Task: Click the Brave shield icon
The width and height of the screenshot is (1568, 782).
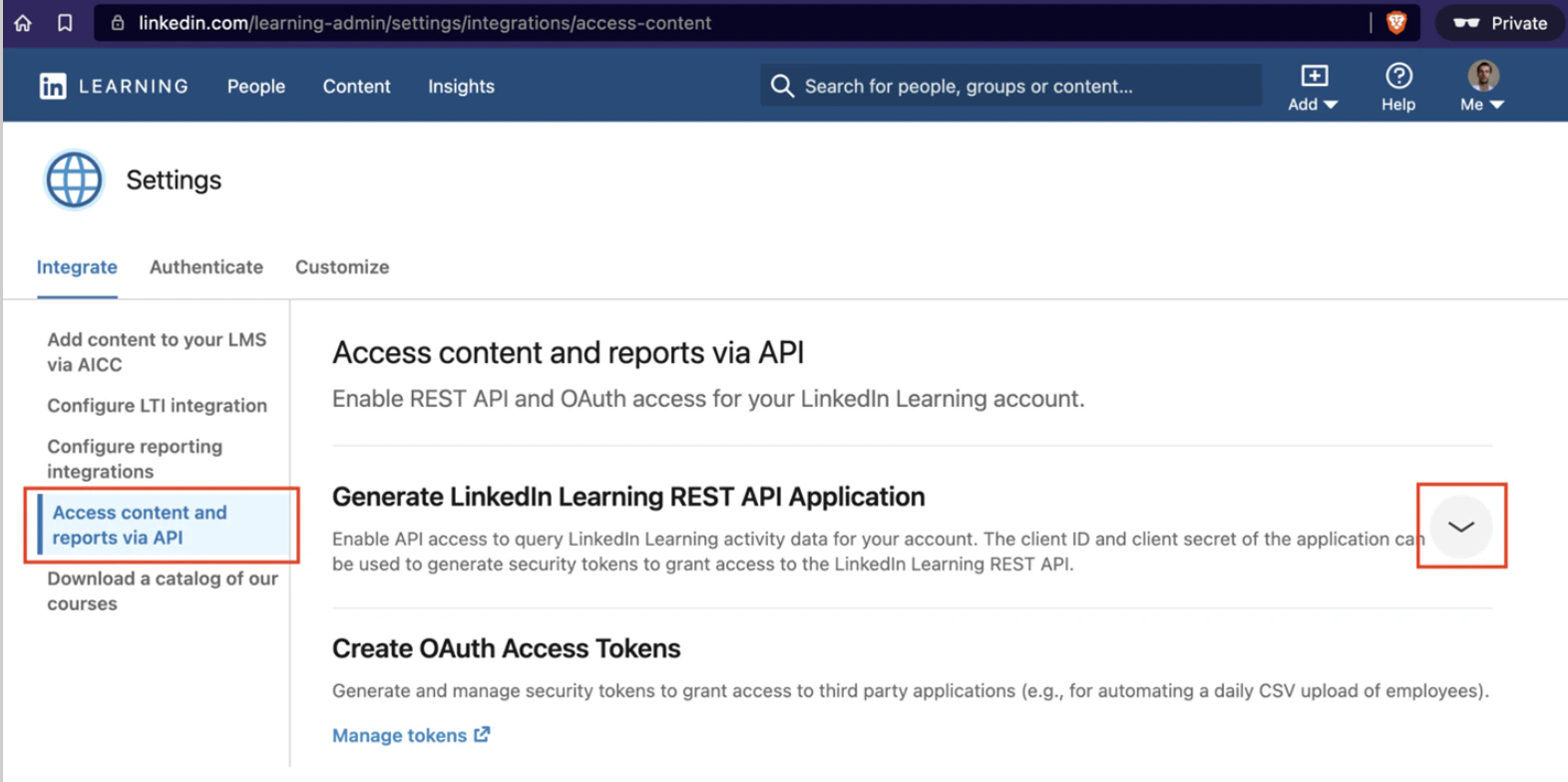Action: coord(1396,23)
